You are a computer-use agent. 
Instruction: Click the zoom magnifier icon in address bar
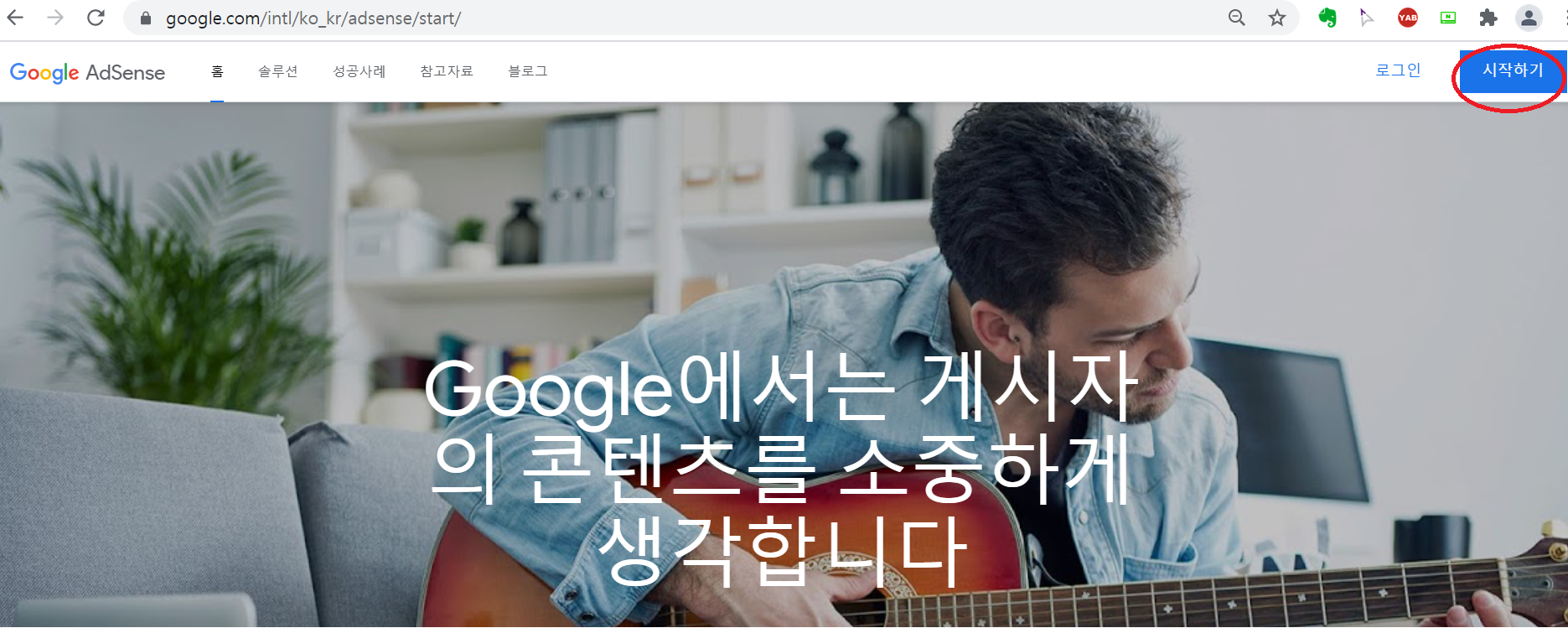(1237, 18)
